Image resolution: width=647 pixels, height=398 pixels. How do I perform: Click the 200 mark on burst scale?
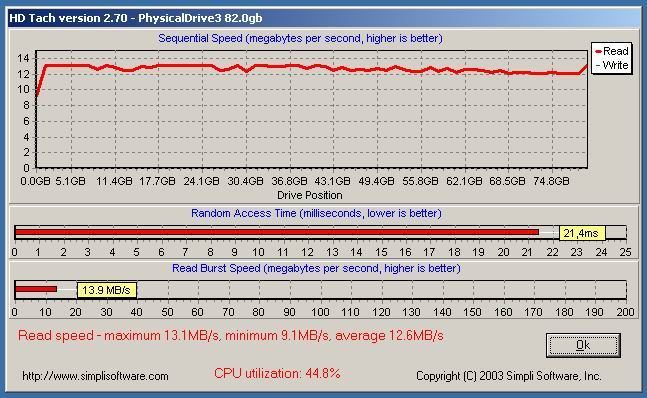[625, 312]
